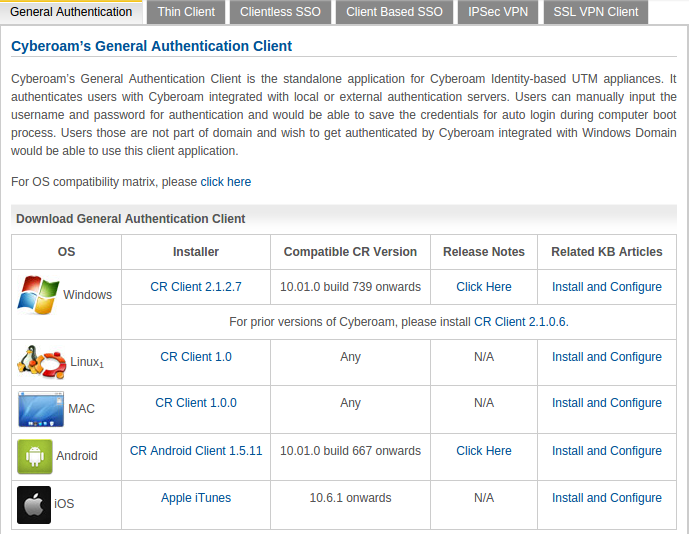
Task: Open Install and Configure article for Android
Action: (607, 451)
